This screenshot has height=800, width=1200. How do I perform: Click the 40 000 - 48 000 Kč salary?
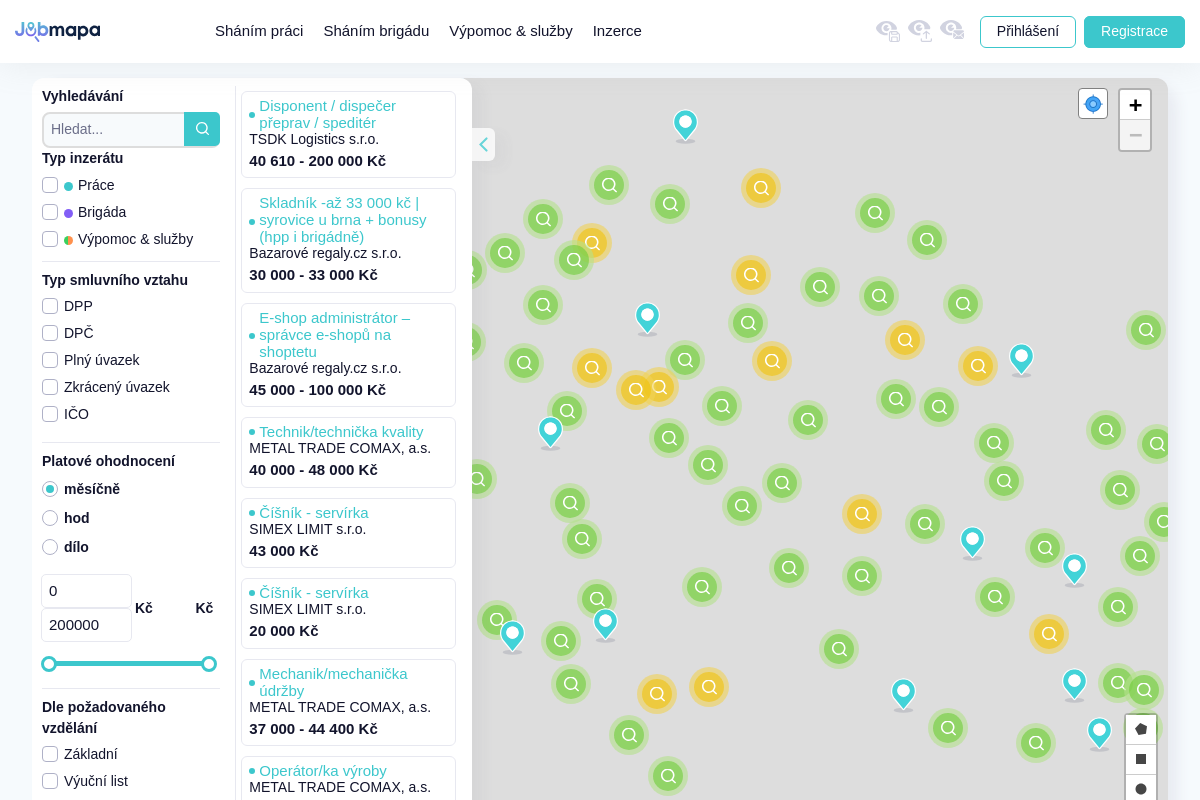[313, 470]
